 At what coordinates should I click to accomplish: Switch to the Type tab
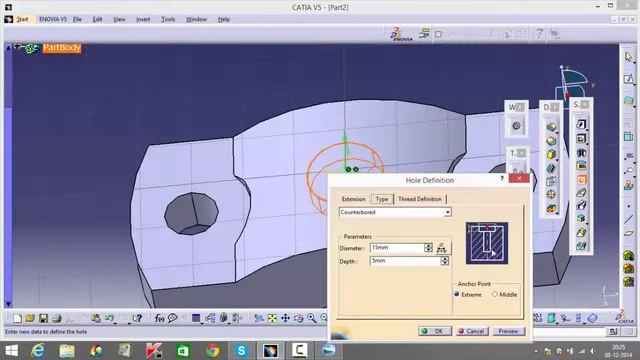382,199
